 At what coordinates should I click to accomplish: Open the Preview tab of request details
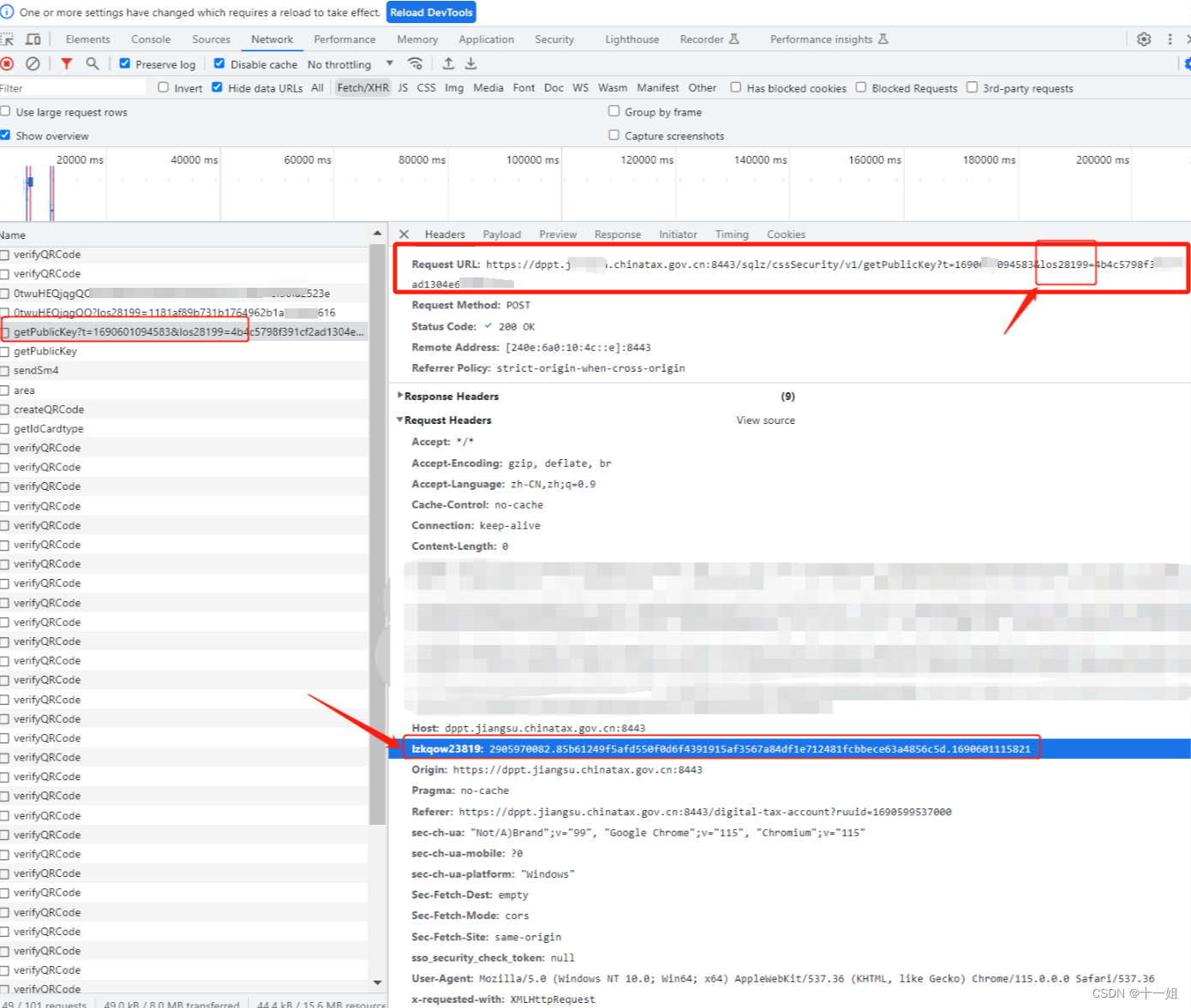pyautogui.click(x=558, y=235)
